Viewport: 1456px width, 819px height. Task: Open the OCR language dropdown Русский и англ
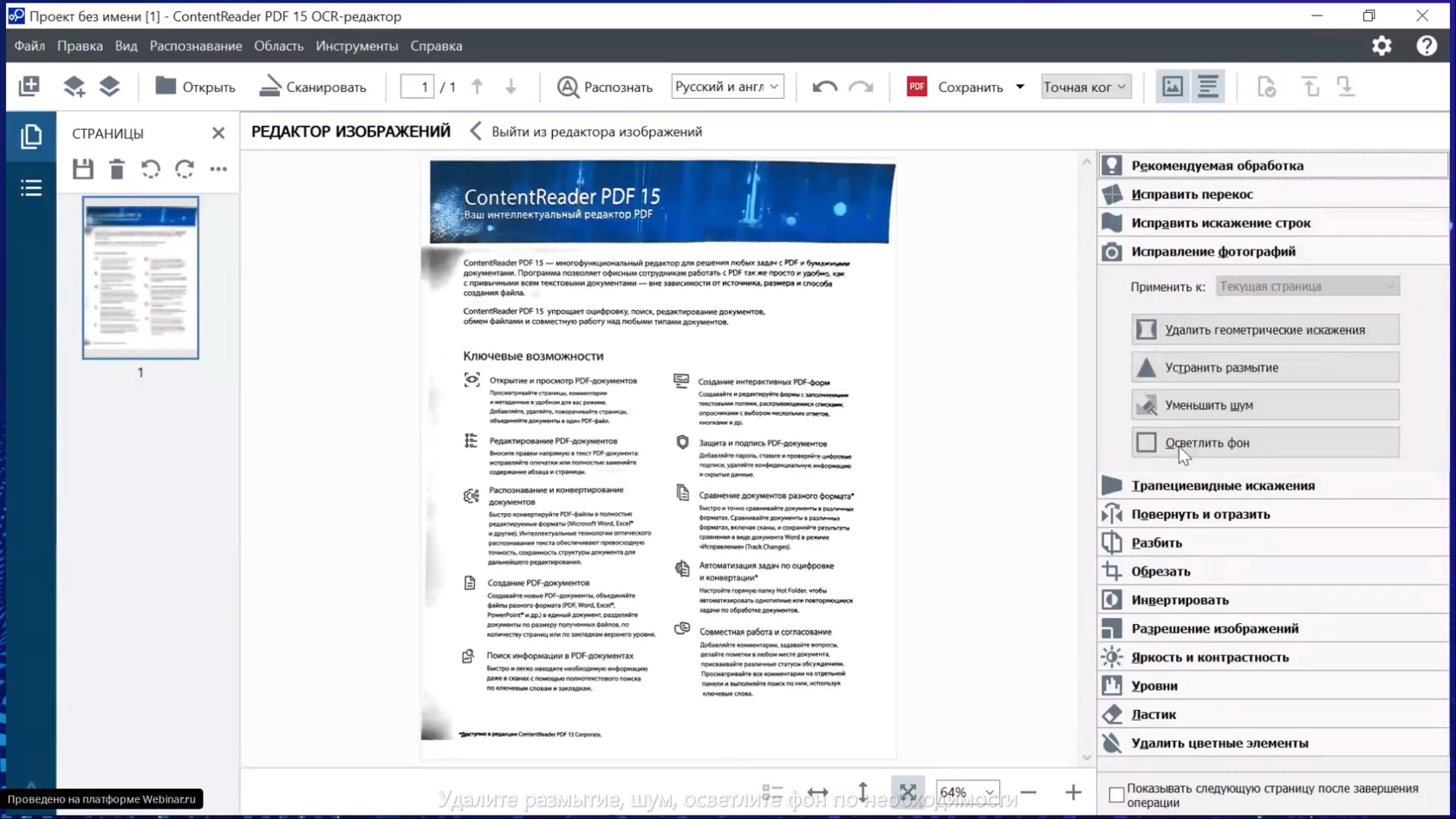pos(727,87)
